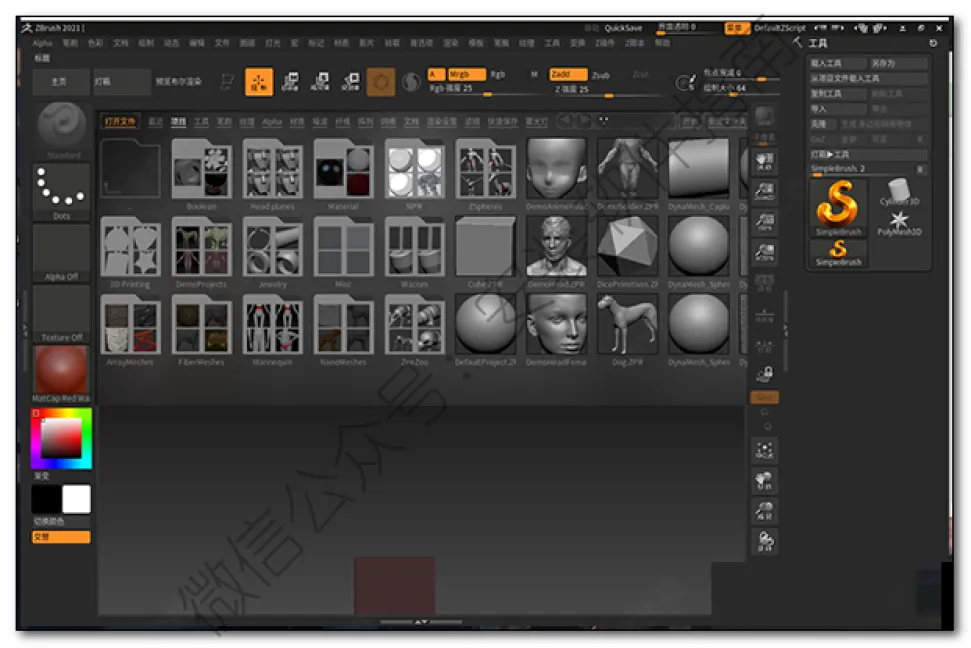Click the Move view icon on right shelf

(x=765, y=481)
